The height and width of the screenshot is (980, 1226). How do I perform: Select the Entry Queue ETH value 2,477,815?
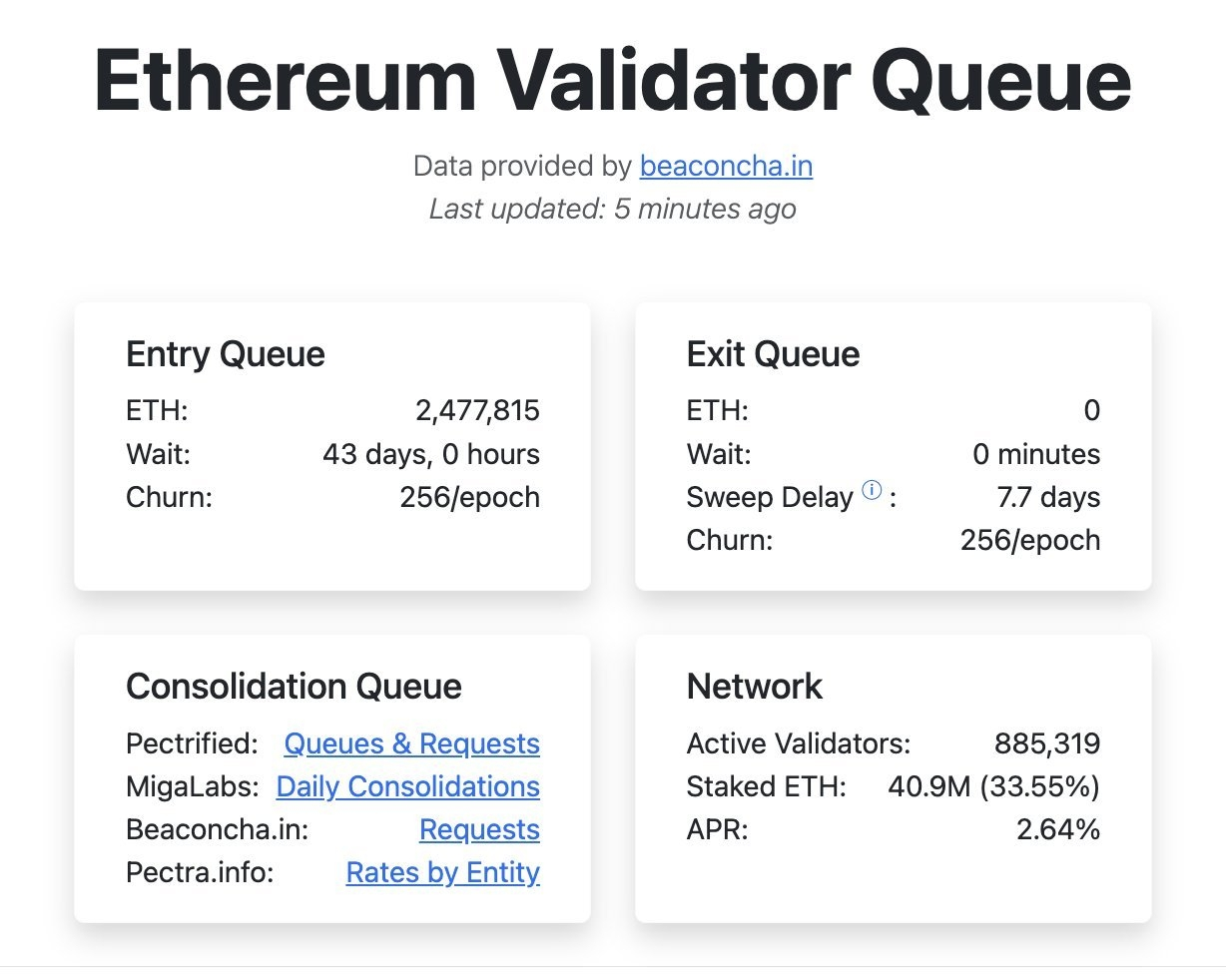coord(477,410)
